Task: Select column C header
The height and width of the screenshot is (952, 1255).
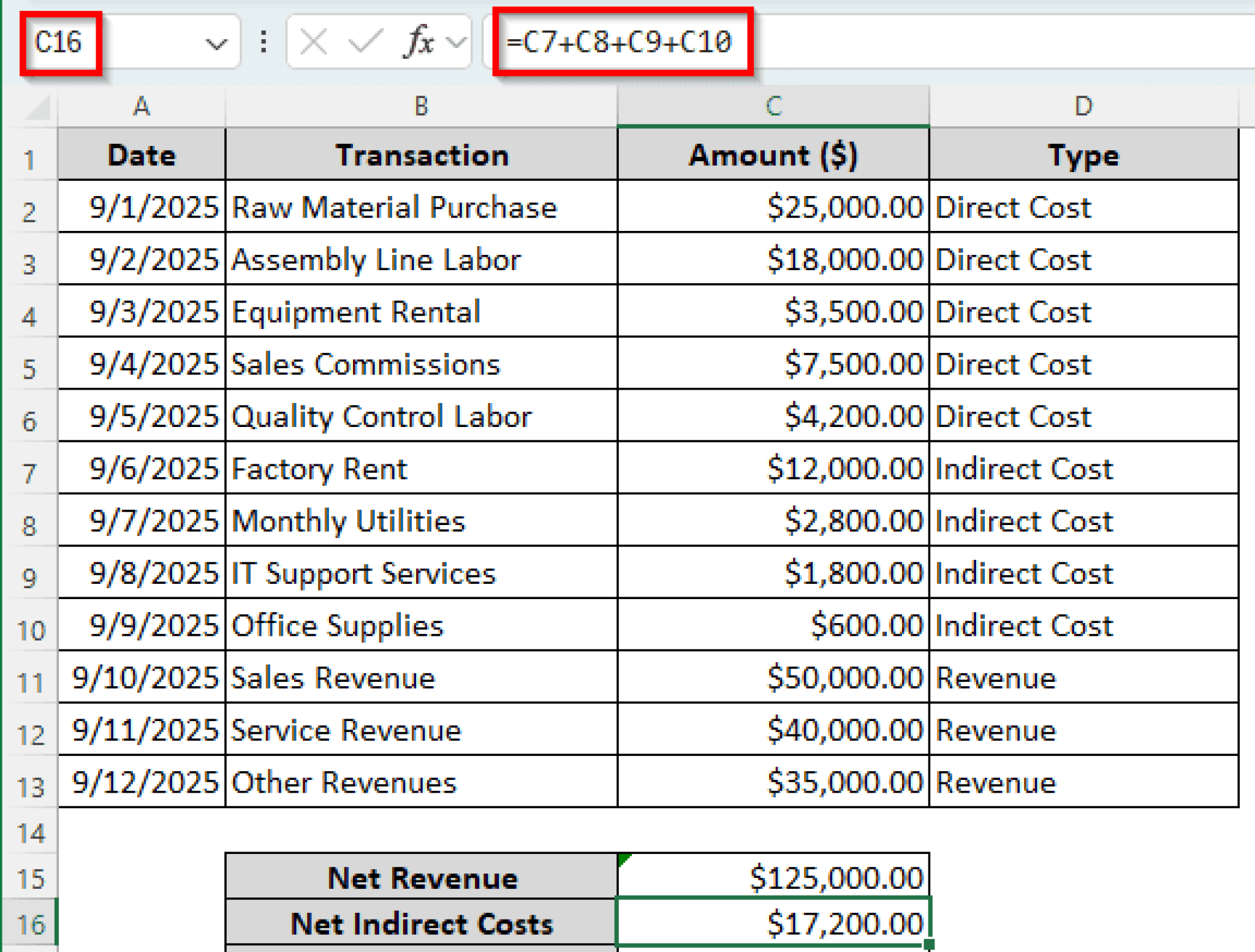Action: pyautogui.click(x=773, y=106)
